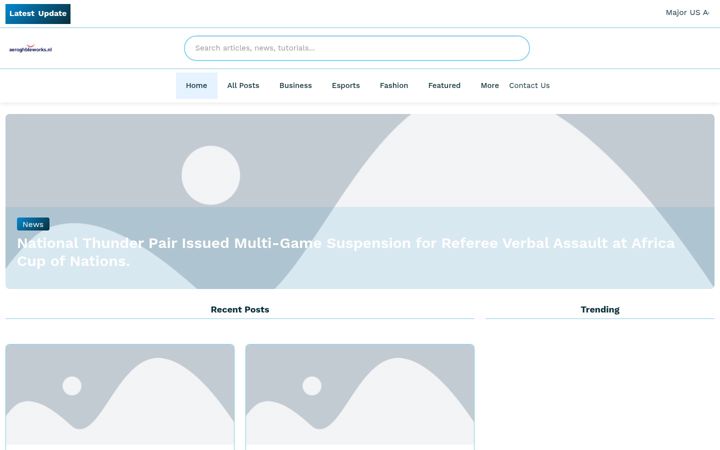Click the Latest Update badge
The width and height of the screenshot is (720, 450).
click(38, 14)
